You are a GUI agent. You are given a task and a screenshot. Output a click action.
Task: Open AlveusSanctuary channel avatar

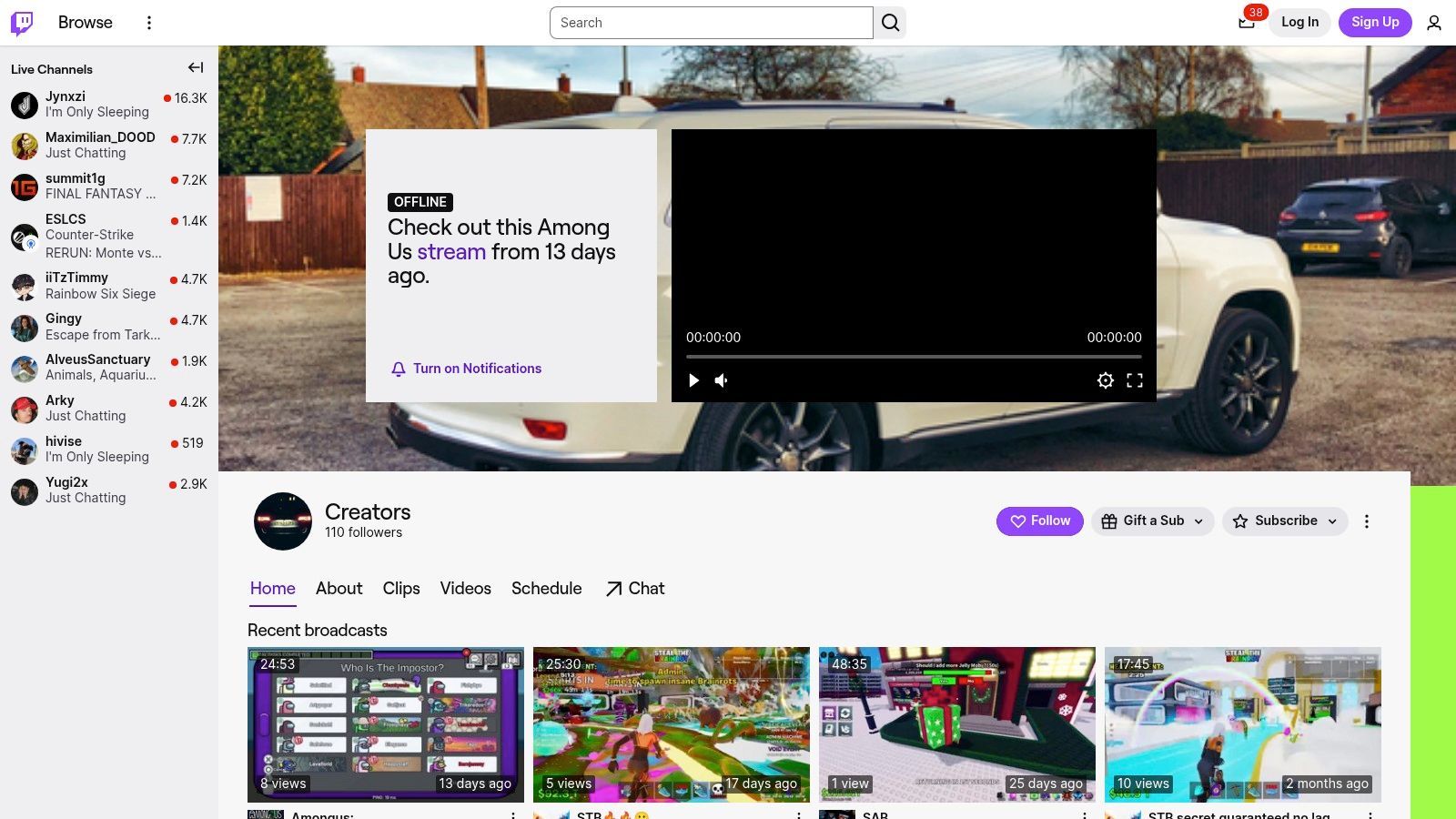click(x=25, y=368)
